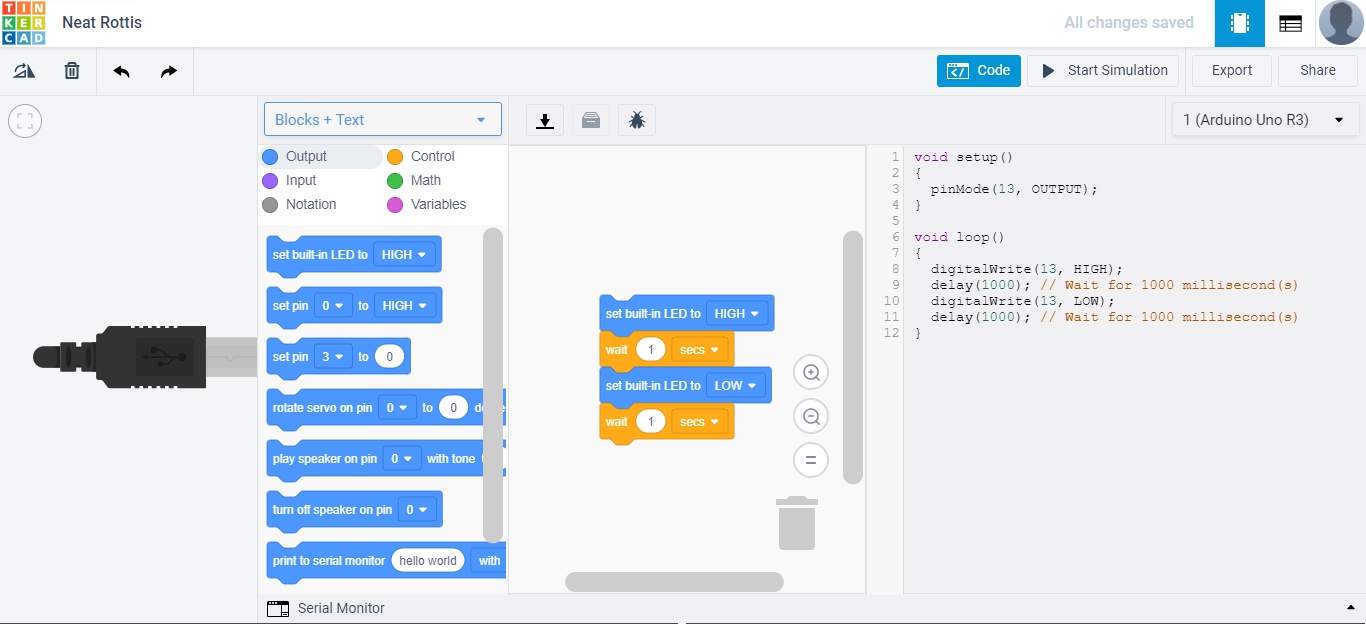Click the Serial Monitor window icon
The image size is (1366, 624).
coord(278,608)
